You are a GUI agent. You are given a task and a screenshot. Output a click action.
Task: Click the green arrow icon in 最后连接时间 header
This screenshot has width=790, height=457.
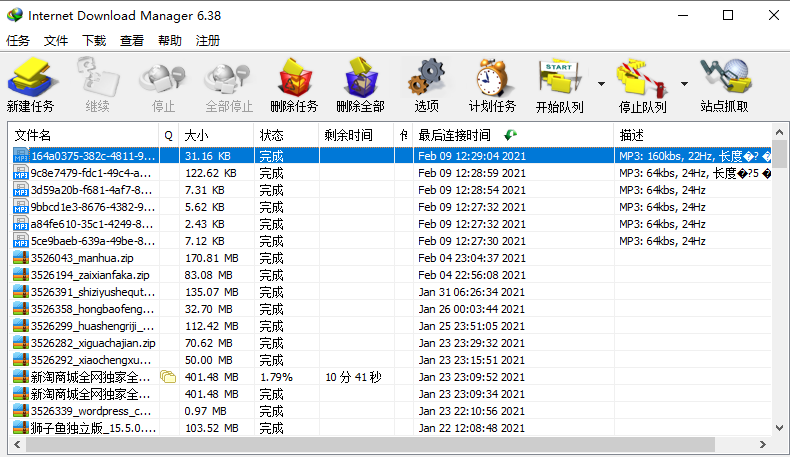(x=510, y=135)
